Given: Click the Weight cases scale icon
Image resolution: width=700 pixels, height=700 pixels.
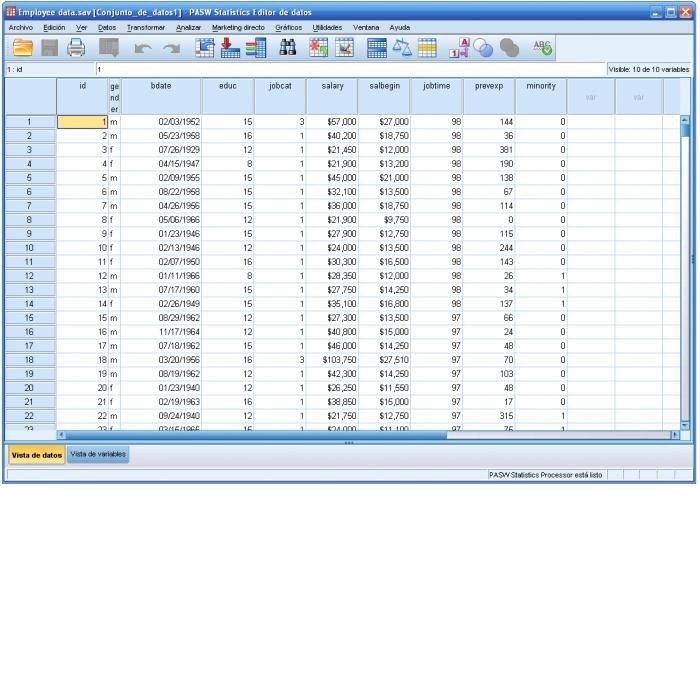Looking at the screenshot, I should pos(402,47).
